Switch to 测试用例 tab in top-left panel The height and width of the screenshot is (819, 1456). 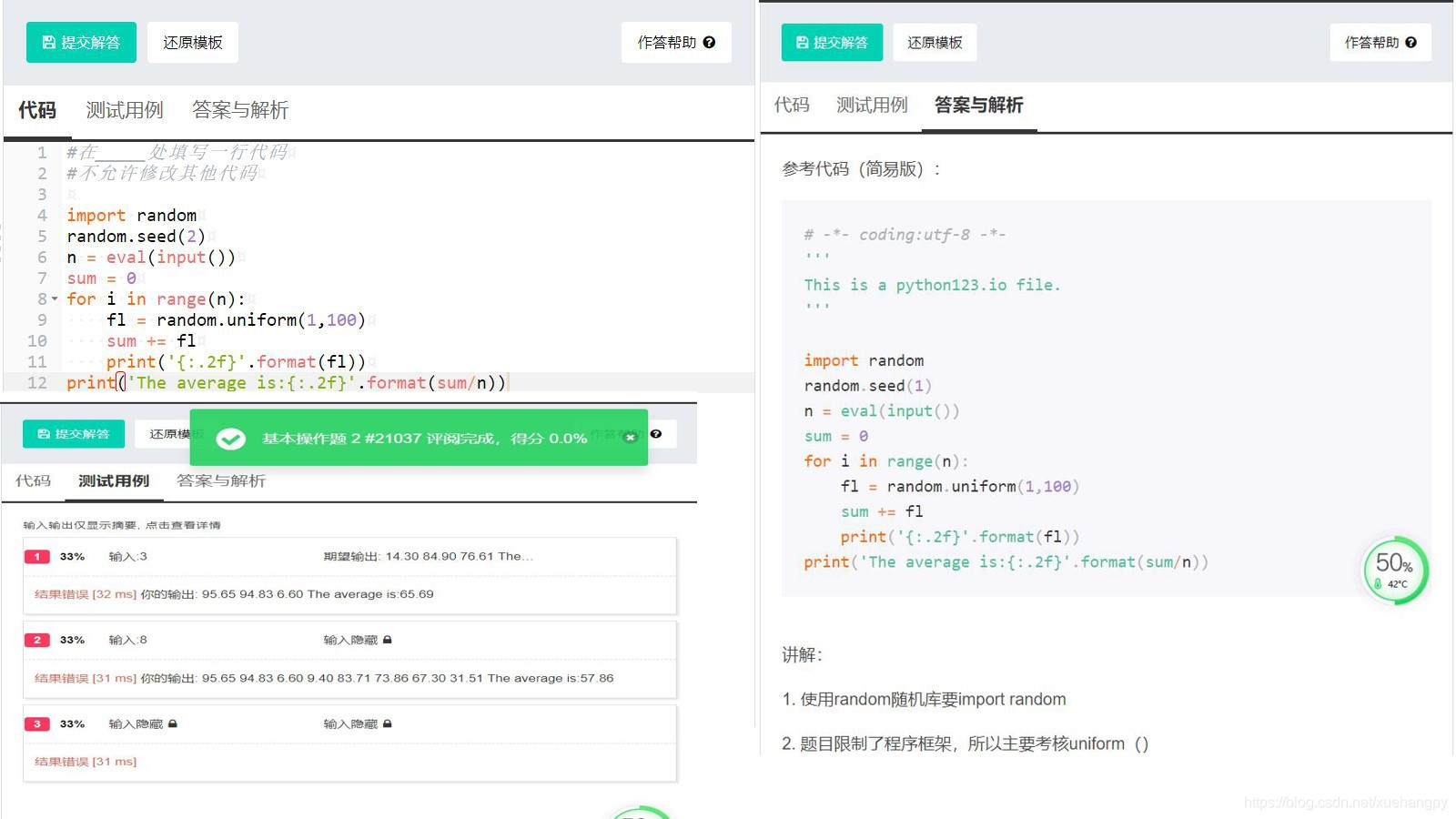pos(125,110)
